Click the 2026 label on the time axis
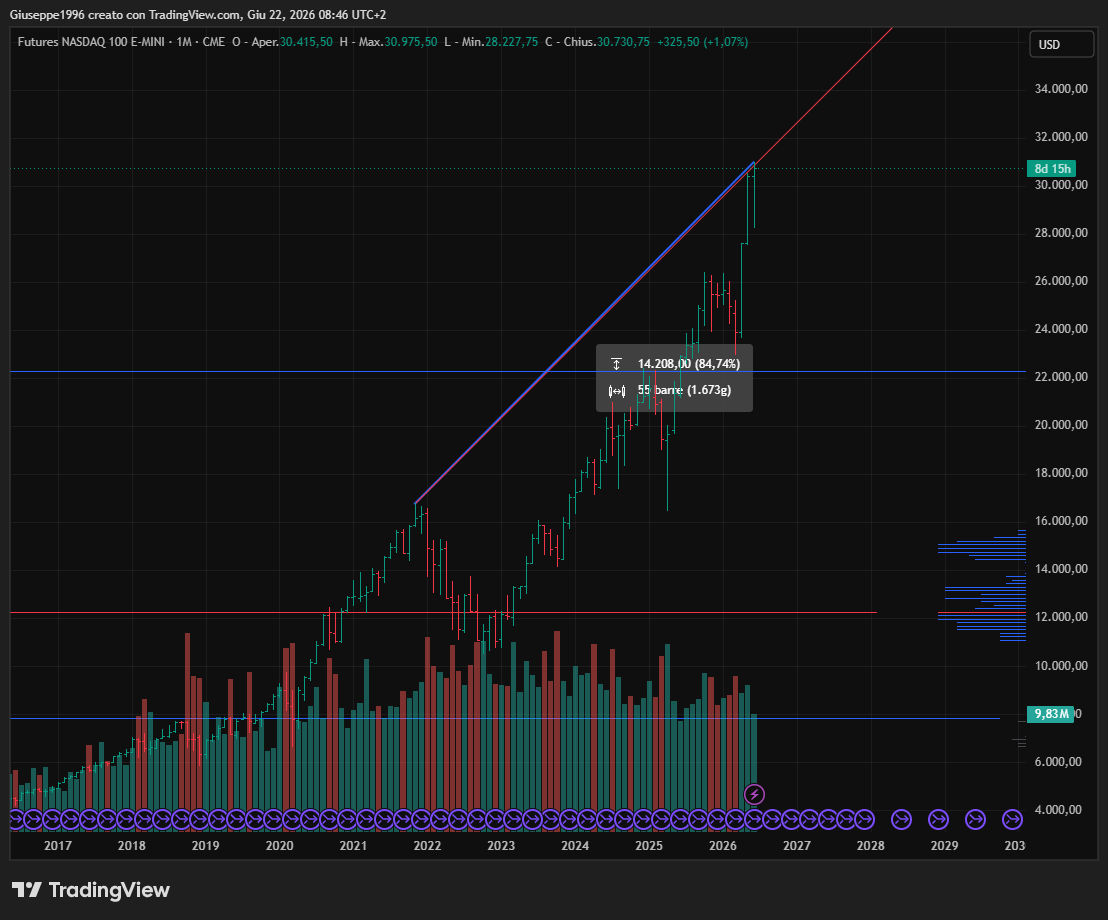 pyautogui.click(x=723, y=846)
